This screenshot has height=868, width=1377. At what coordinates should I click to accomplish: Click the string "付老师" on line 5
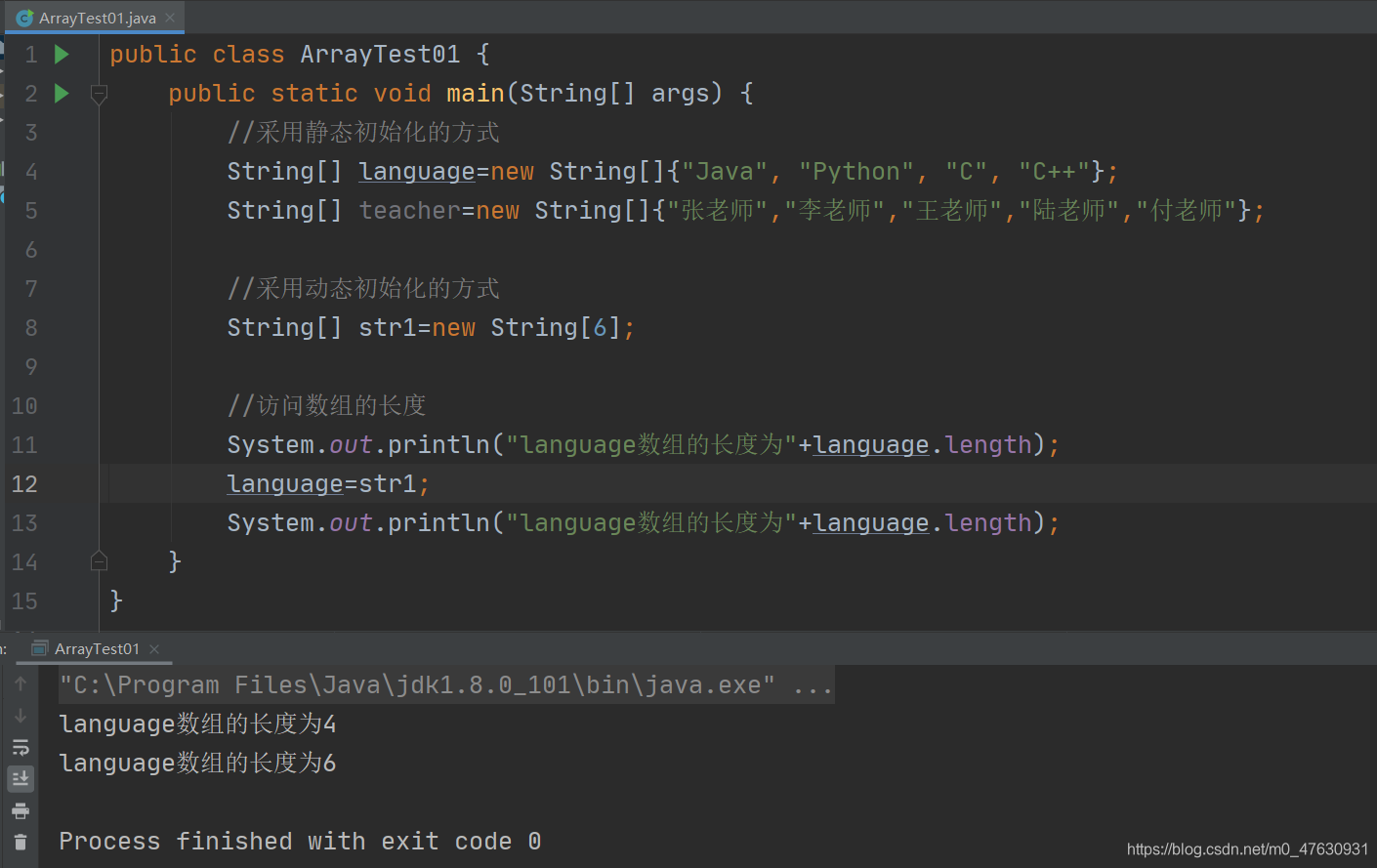click(x=1187, y=211)
